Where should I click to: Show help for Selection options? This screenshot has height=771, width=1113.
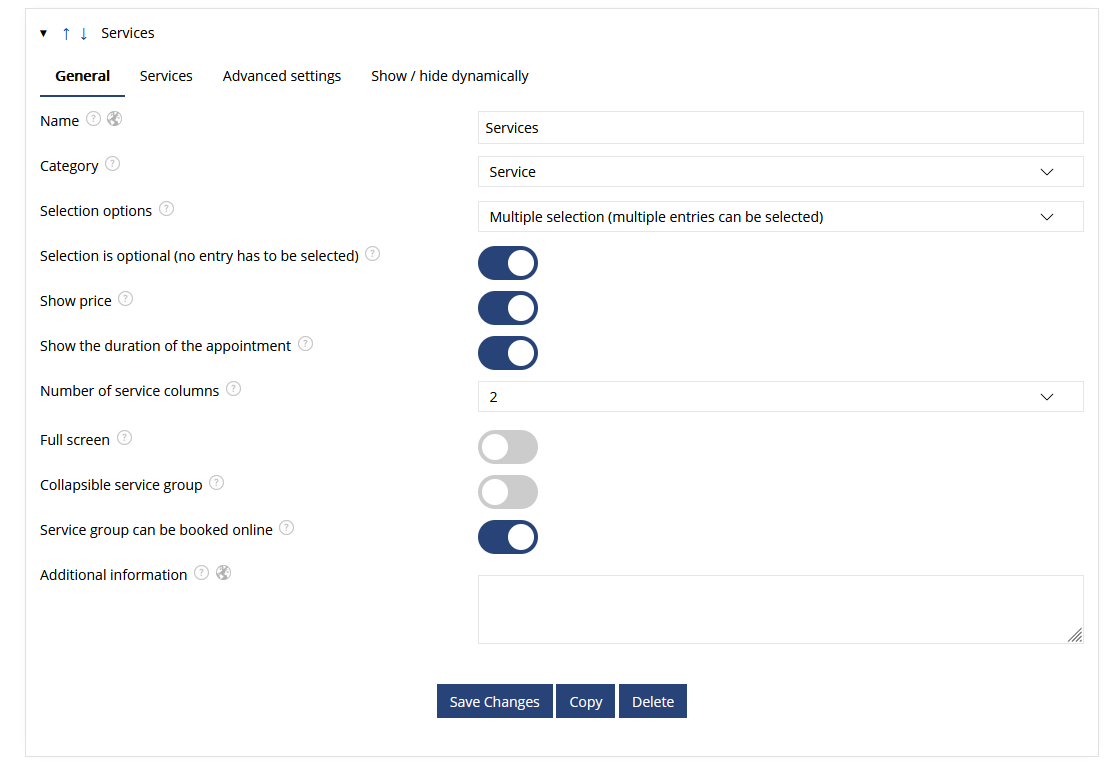click(166, 209)
